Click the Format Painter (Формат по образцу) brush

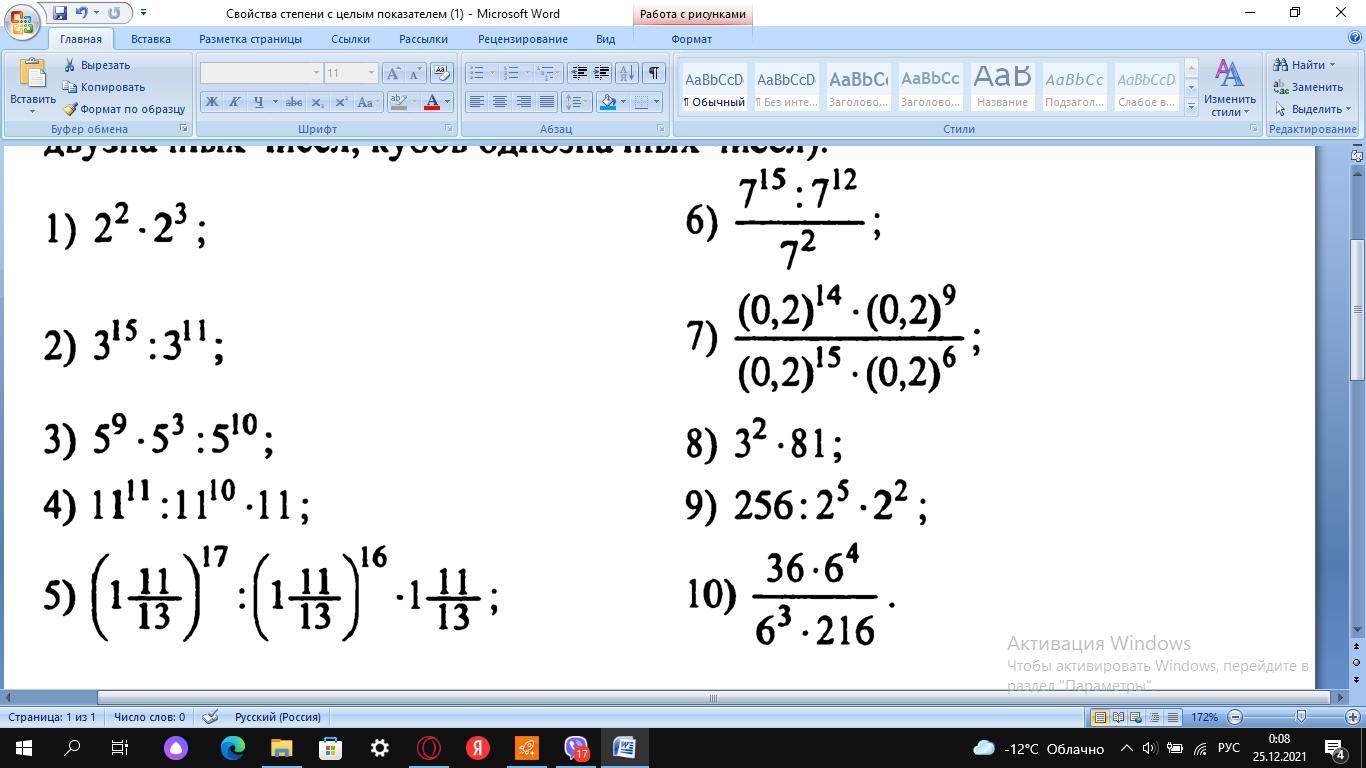click(70, 109)
